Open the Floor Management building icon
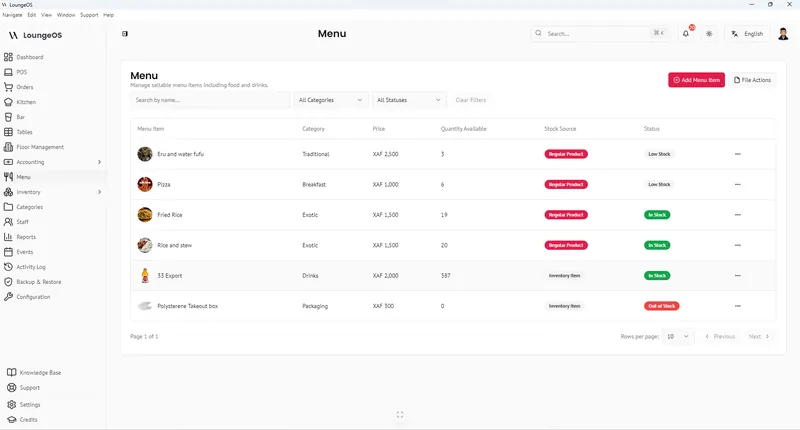The image size is (800, 430). [x=8, y=147]
